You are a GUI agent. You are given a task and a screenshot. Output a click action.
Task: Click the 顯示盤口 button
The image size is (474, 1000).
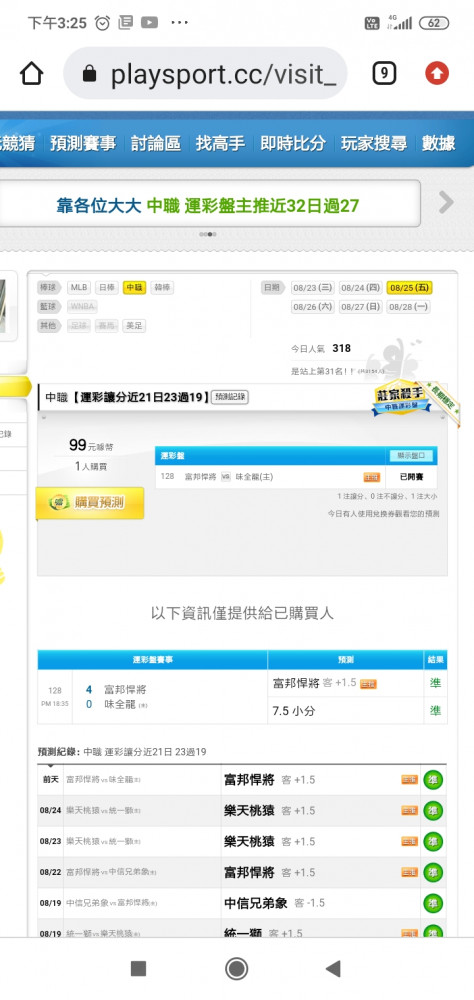click(x=413, y=456)
